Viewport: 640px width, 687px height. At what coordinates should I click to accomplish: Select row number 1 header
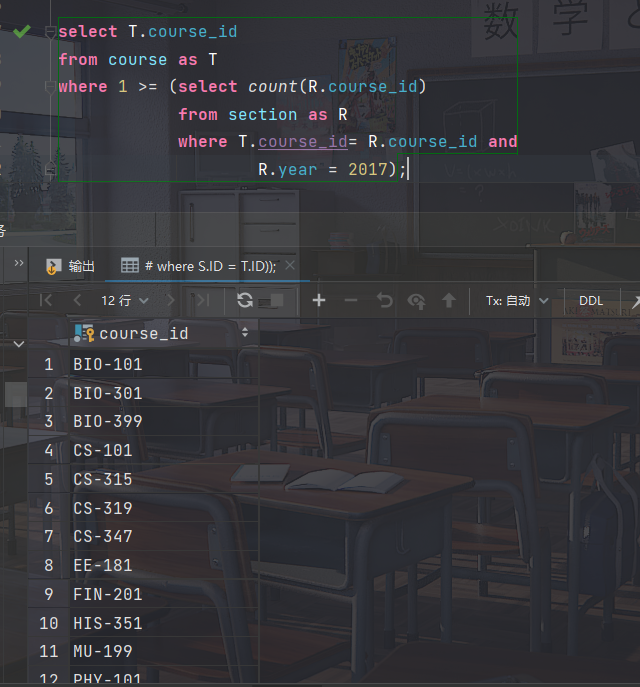pos(49,365)
